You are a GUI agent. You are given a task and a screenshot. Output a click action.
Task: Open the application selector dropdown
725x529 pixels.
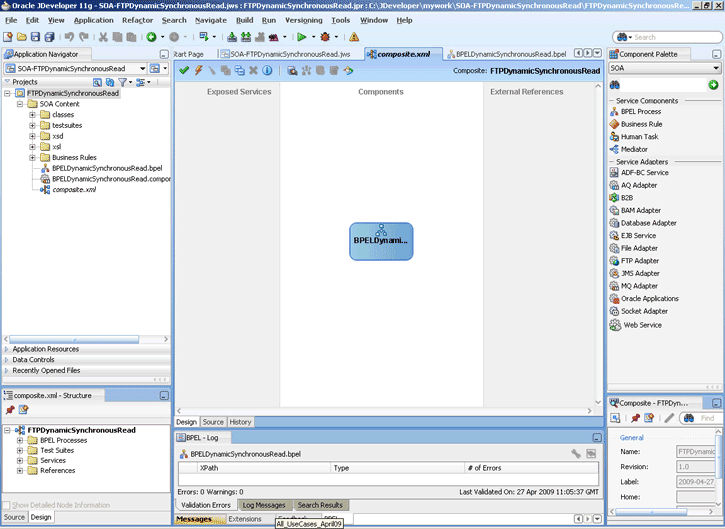tap(142, 68)
